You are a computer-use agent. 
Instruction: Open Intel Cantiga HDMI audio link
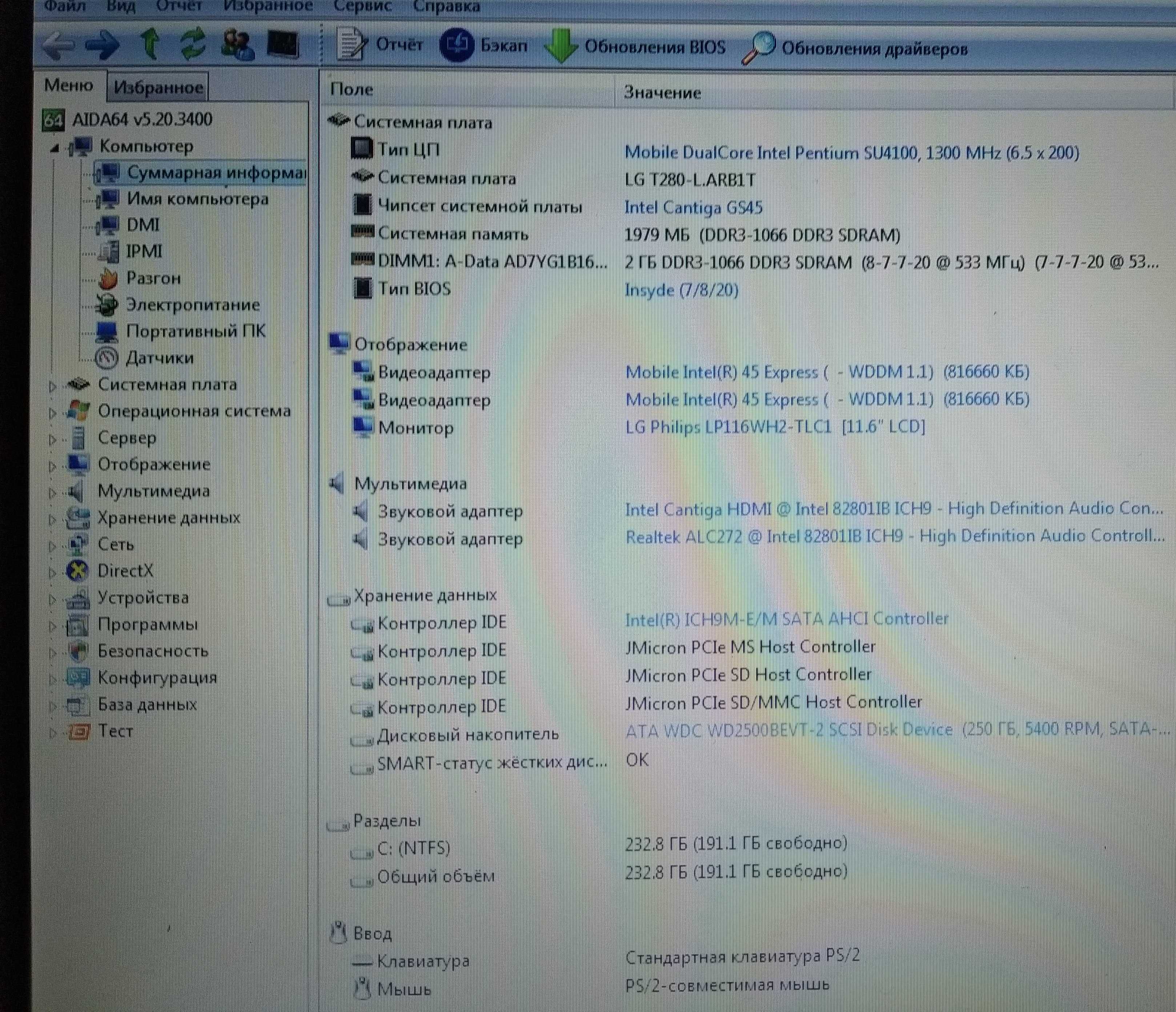pos(894,509)
